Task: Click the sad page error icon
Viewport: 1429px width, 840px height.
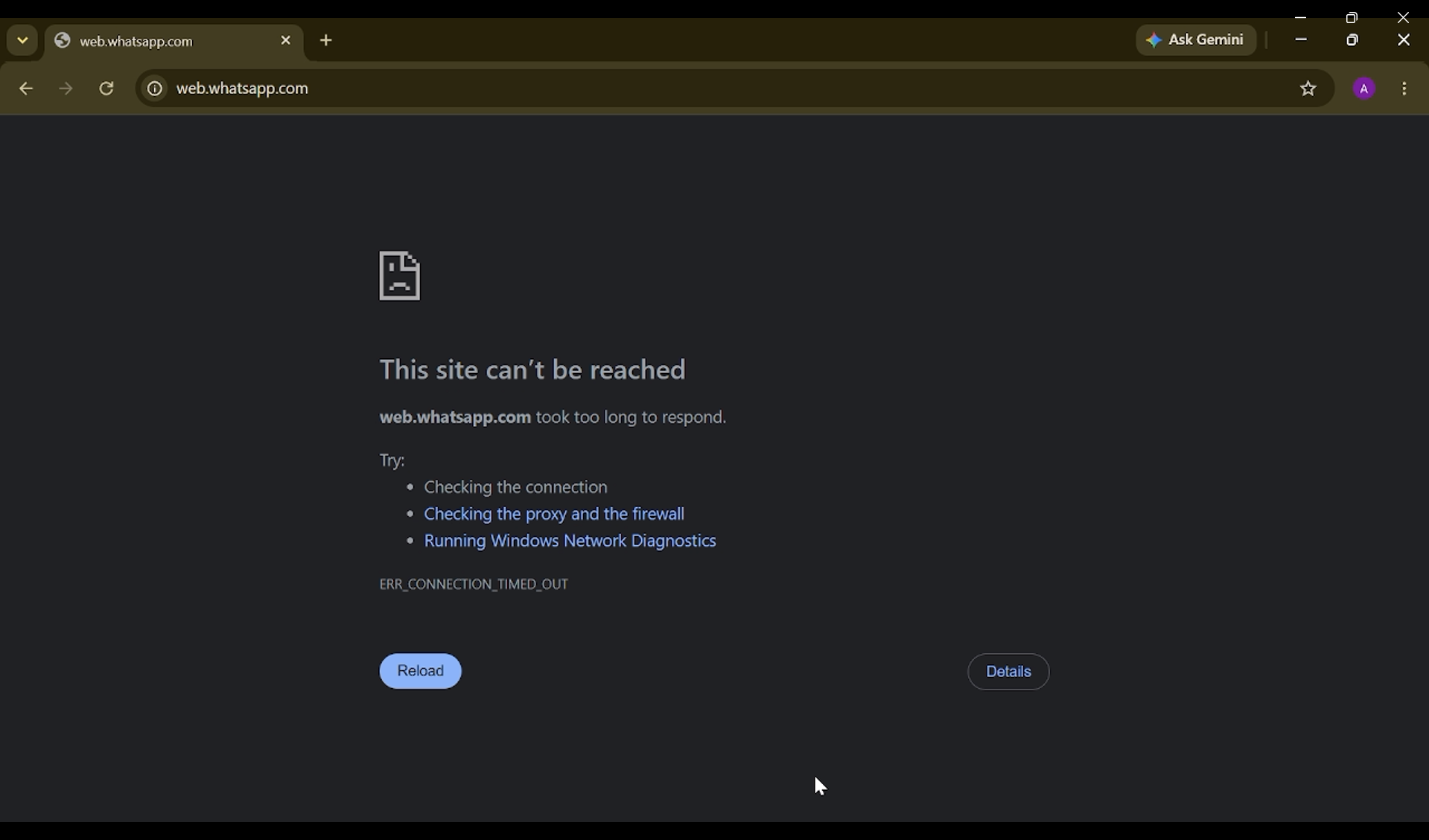Action: [x=400, y=276]
